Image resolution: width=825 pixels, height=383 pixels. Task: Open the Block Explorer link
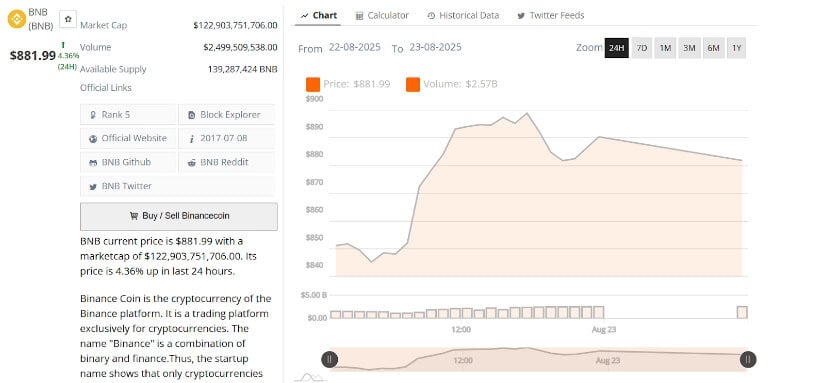226,114
